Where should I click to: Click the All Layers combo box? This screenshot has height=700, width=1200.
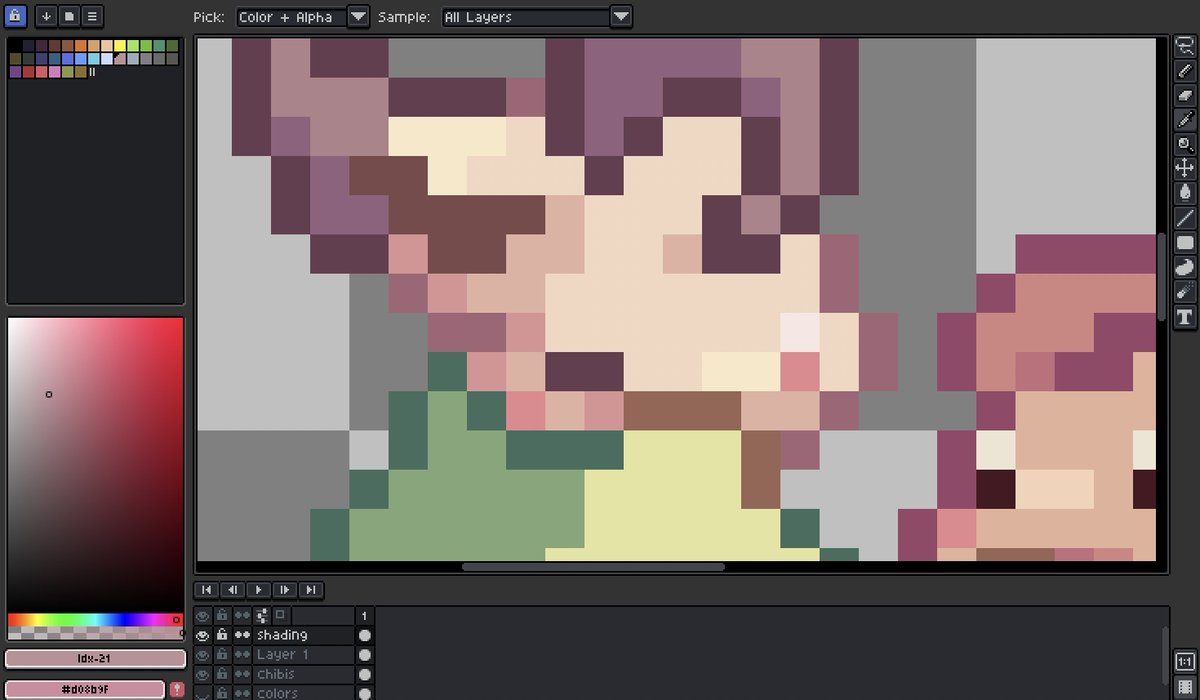click(x=526, y=17)
